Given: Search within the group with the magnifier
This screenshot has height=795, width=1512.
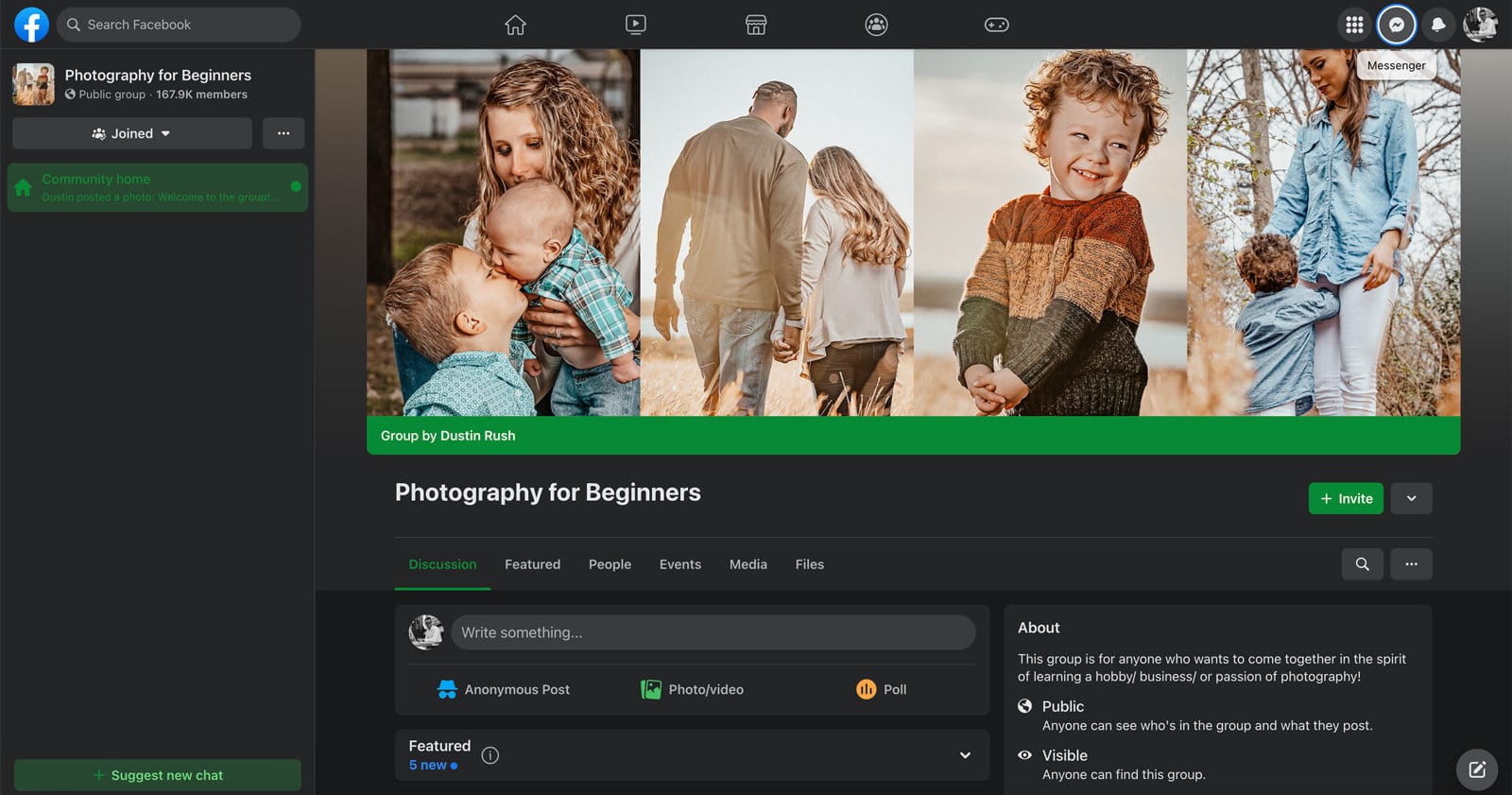Looking at the screenshot, I should [x=1363, y=564].
